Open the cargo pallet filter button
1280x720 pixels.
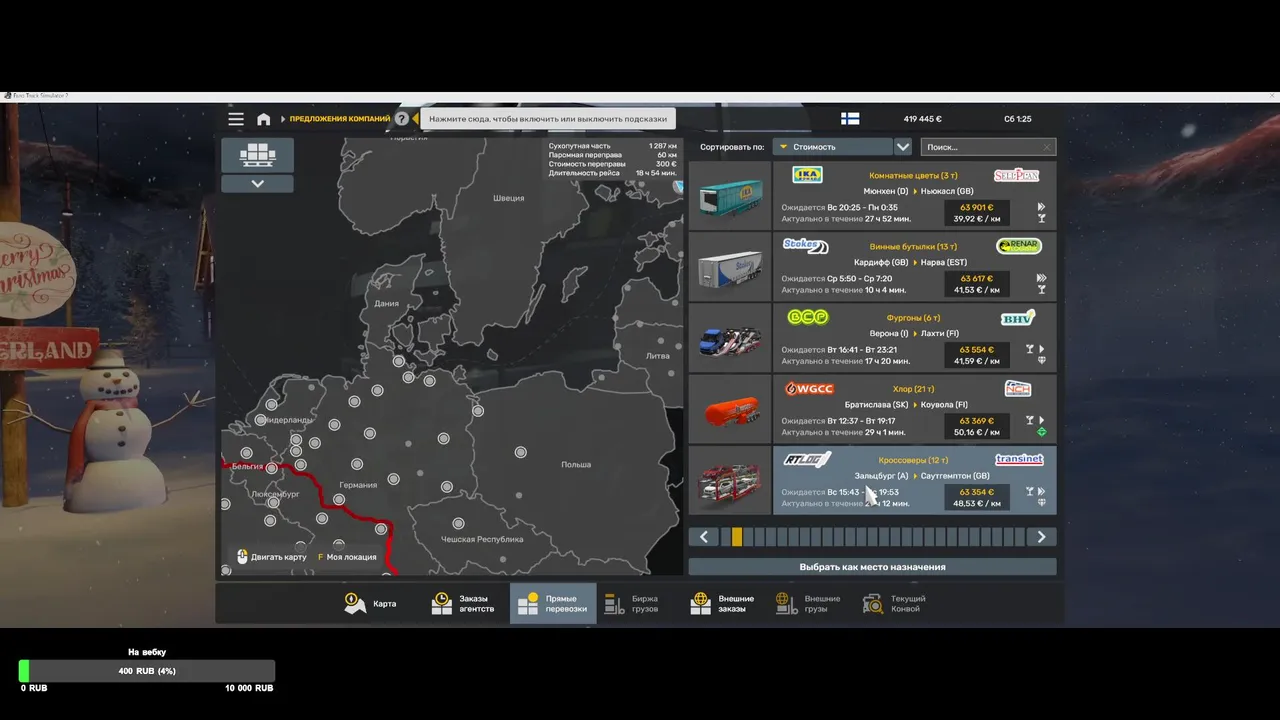tap(258, 155)
